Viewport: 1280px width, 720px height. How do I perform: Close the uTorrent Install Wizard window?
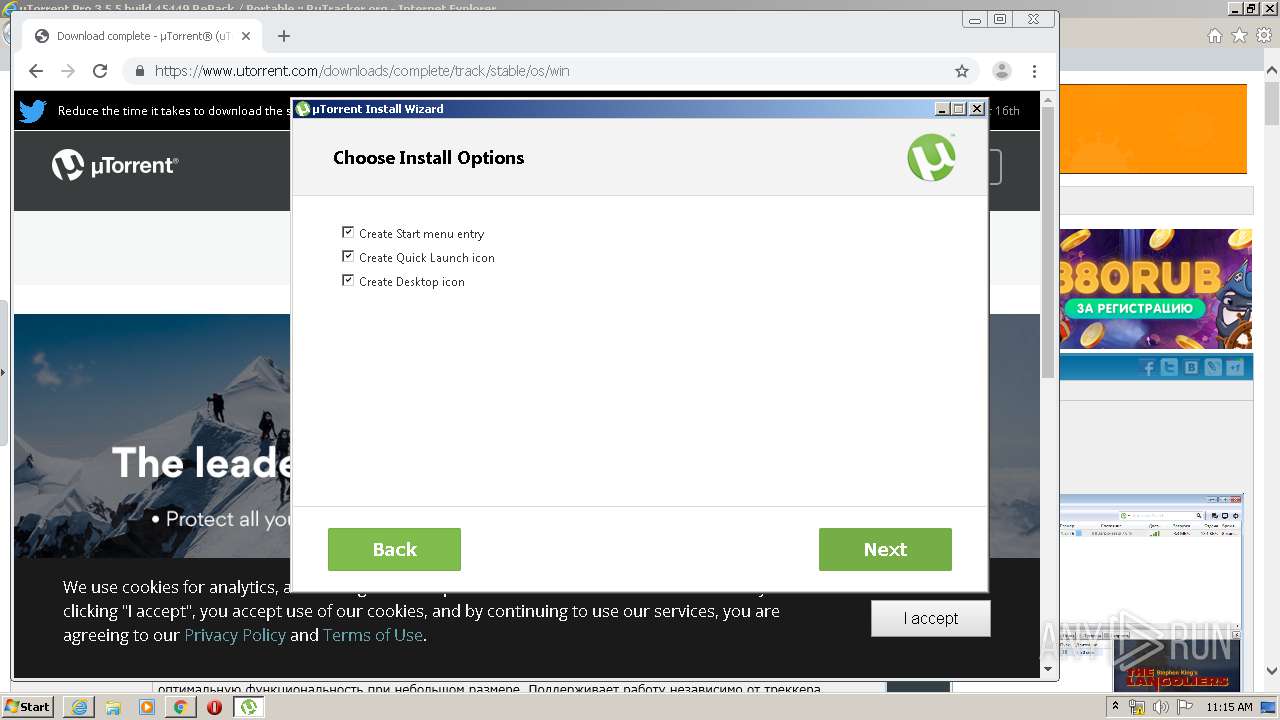pyautogui.click(x=976, y=109)
